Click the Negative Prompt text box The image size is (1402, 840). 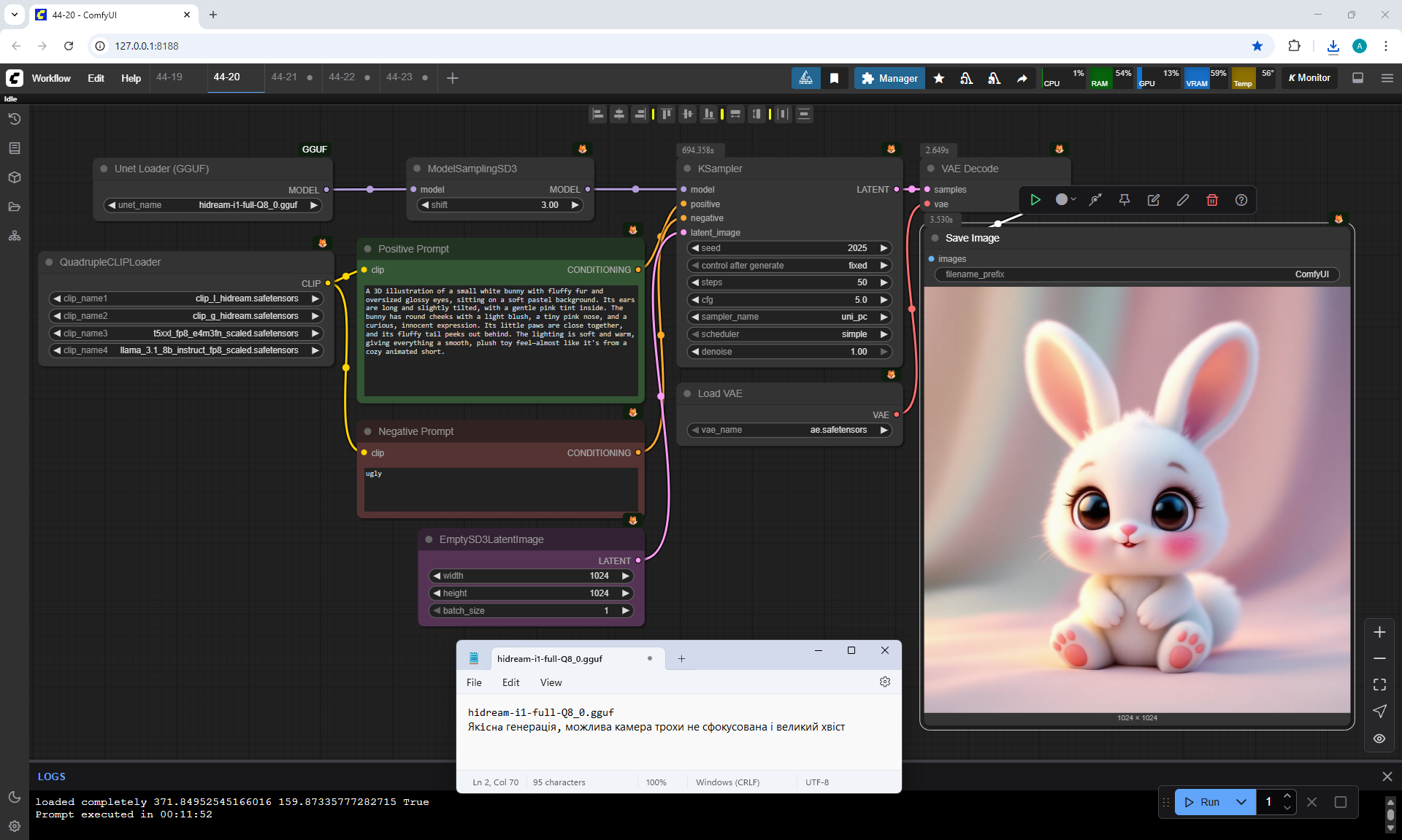[x=501, y=489]
